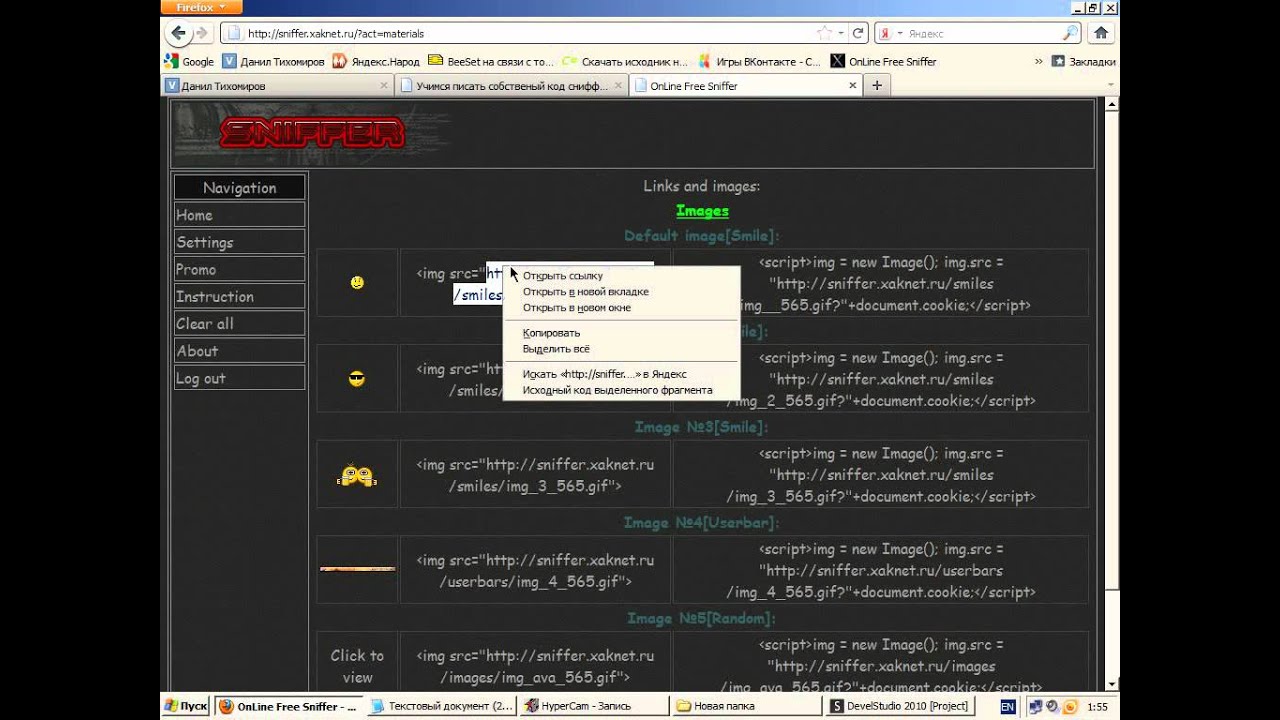Click the EN language indicator
The height and width of the screenshot is (720, 1280).
pyautogui.click(x=1007, y=706)
